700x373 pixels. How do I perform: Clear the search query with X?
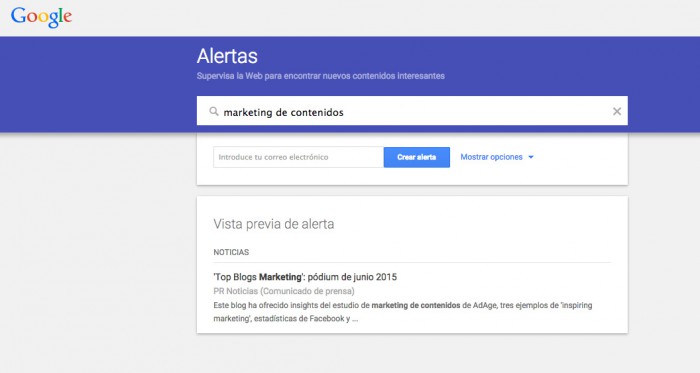click(617, 111)
